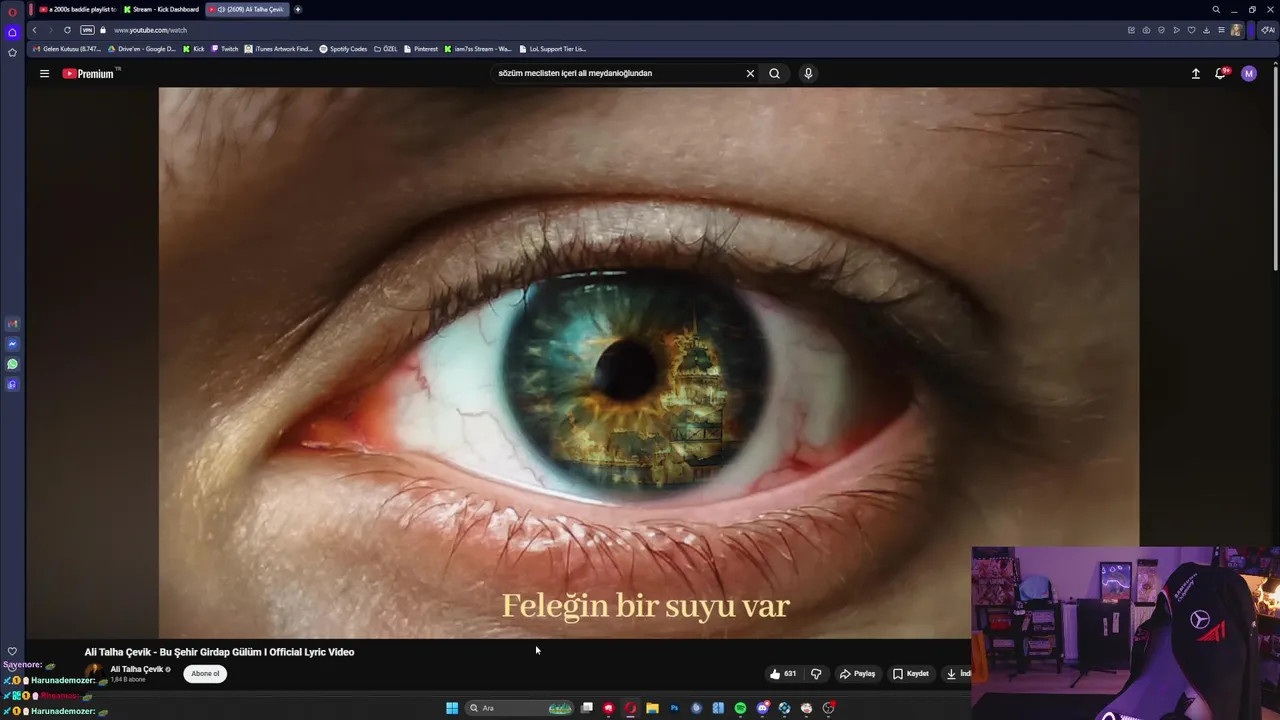Switch to the 2000s baddie playlist tab

(x=78, y=9)
